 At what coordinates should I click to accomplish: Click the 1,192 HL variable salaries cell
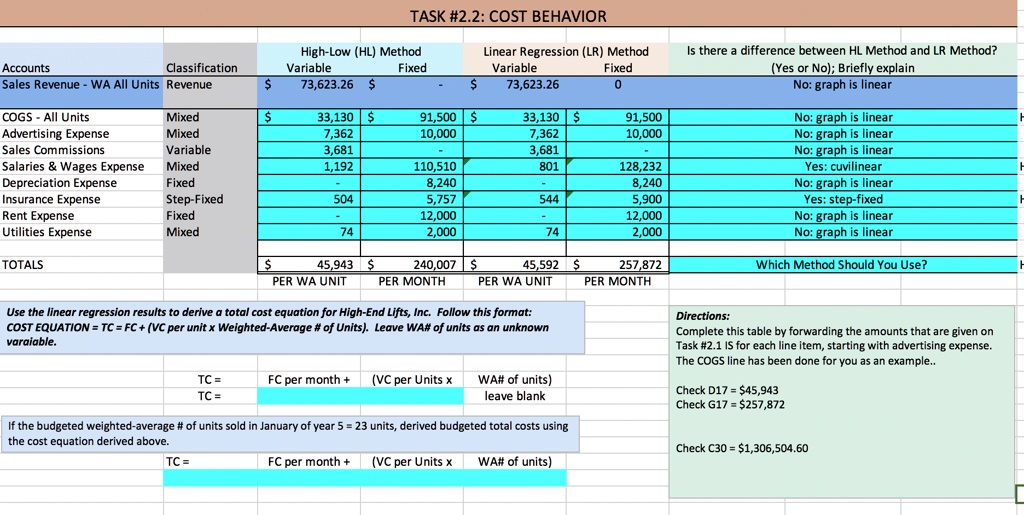coord(309,166)
